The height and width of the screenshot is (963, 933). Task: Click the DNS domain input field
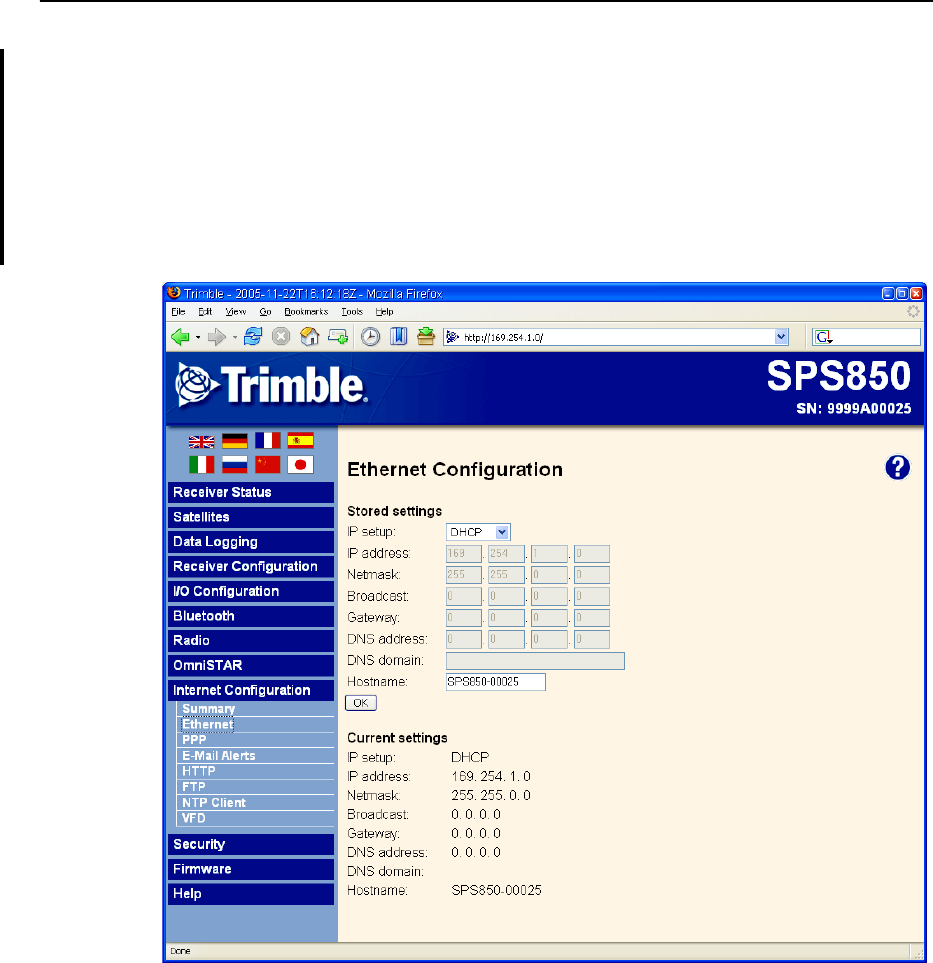(x=535, y=661)
